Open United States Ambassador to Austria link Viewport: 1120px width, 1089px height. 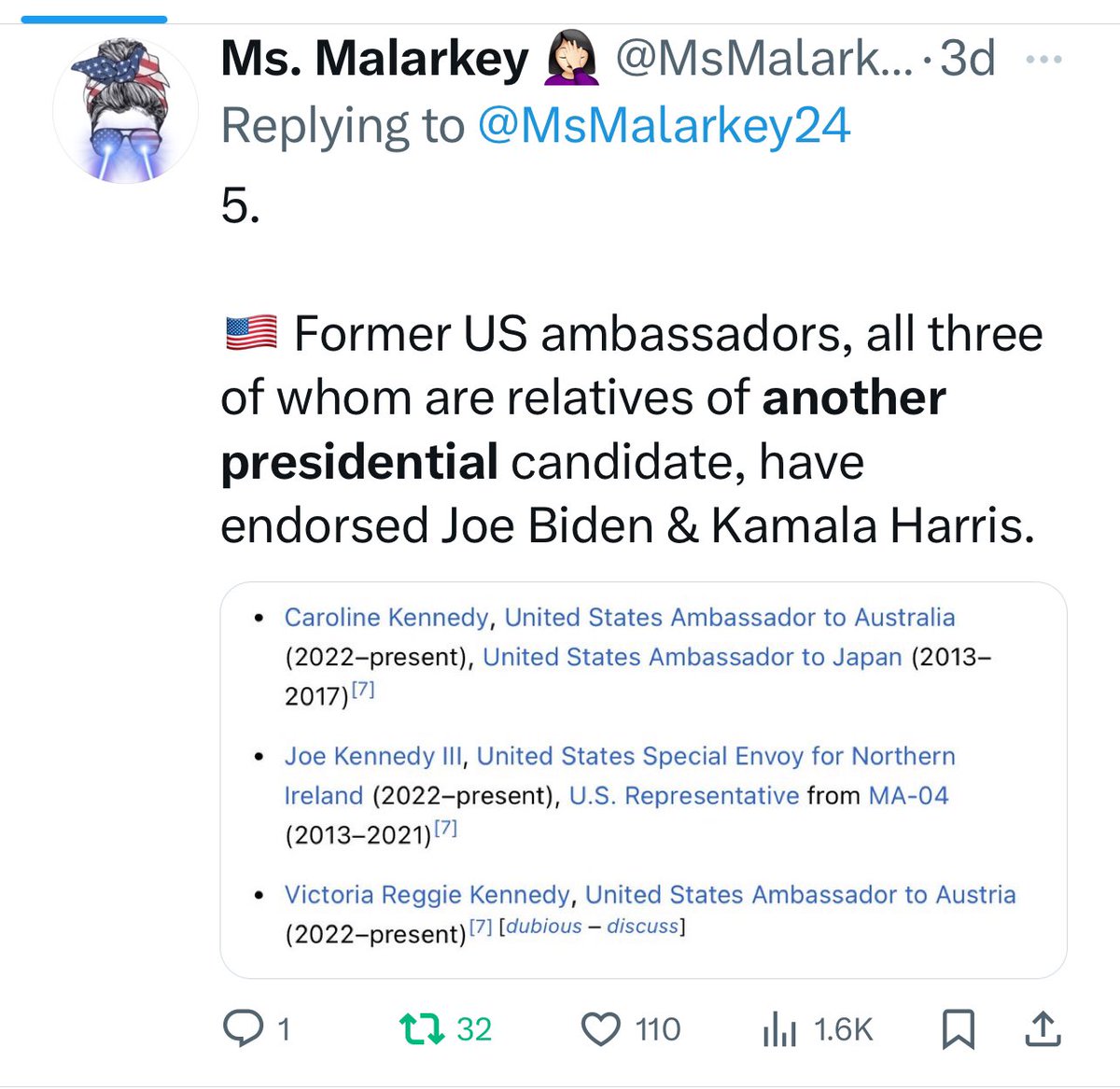point(801,895)
